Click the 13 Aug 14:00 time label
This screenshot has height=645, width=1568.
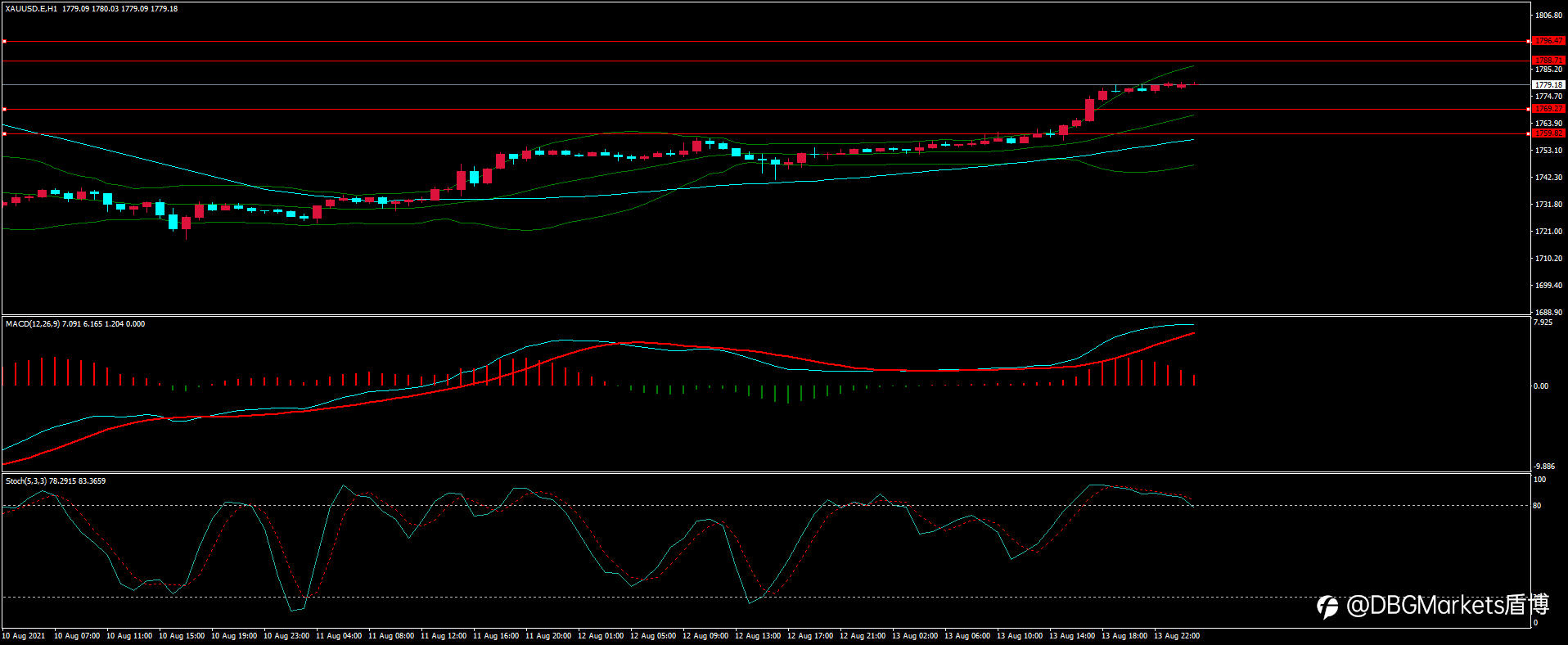(1072, 636)
